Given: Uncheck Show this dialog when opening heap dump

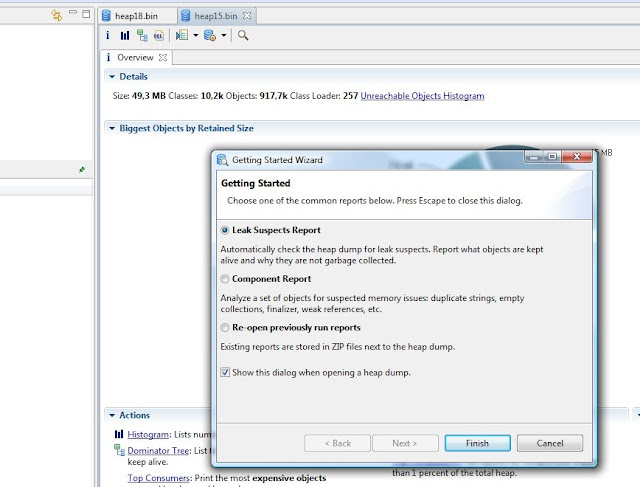Looking at the screenshot, I should point(225,372).
